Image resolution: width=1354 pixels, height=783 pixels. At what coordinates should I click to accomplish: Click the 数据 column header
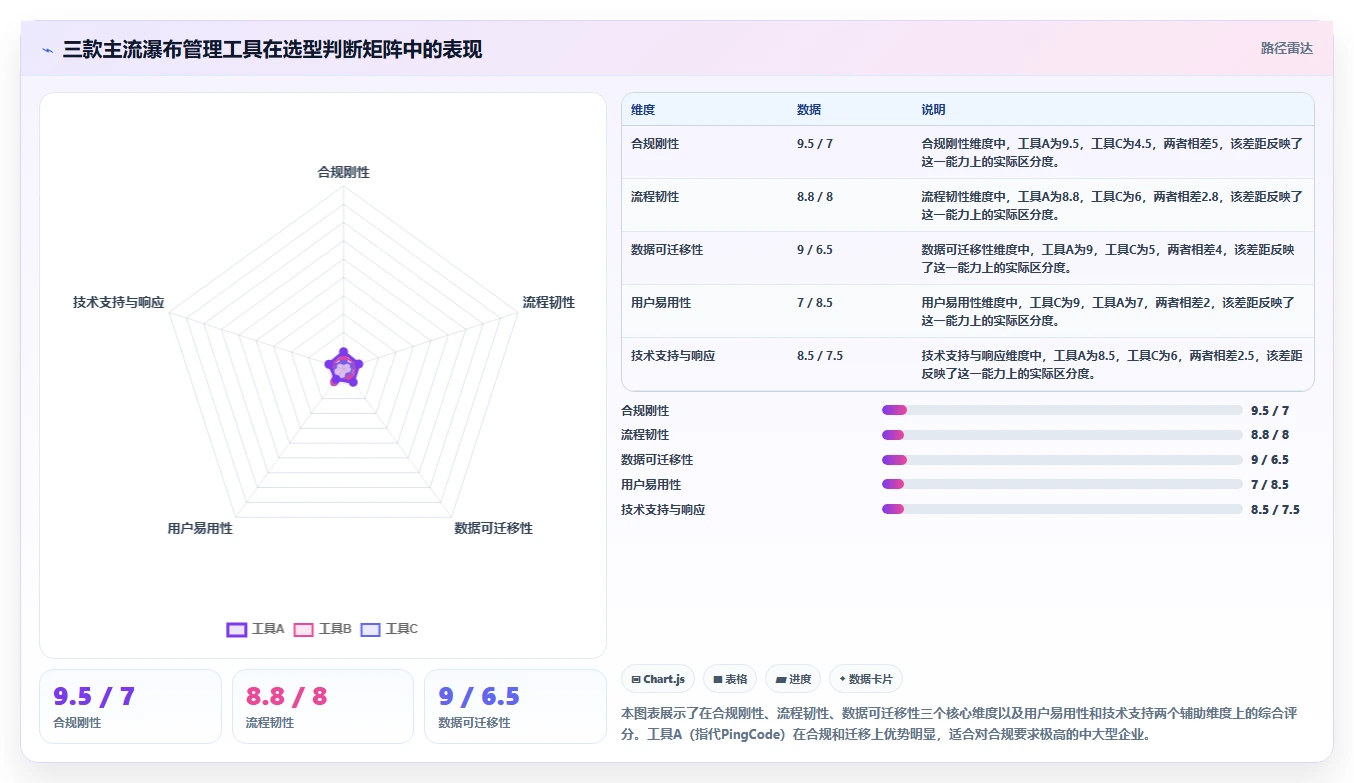pyautogui.click(x=809, y=110)
